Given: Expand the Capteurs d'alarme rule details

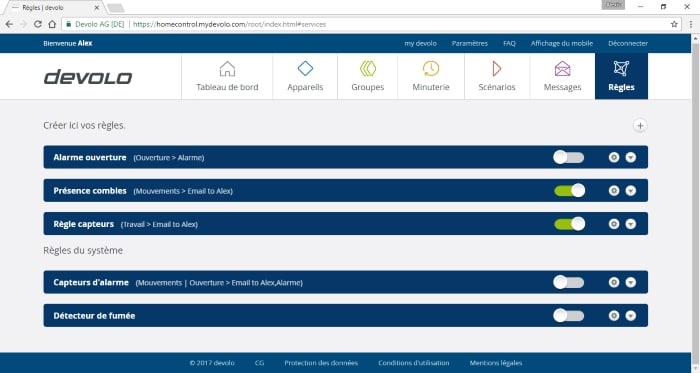Looking at the screenshot, I should click(x=630, y=282).
